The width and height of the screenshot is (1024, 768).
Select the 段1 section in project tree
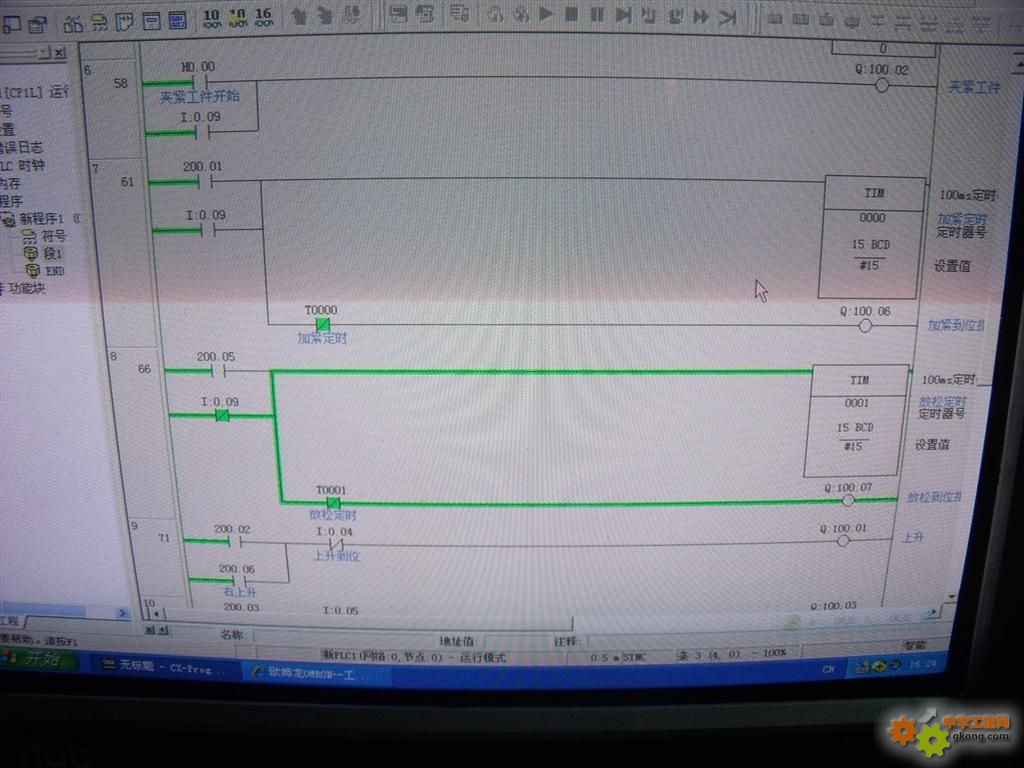coord(52,253)
